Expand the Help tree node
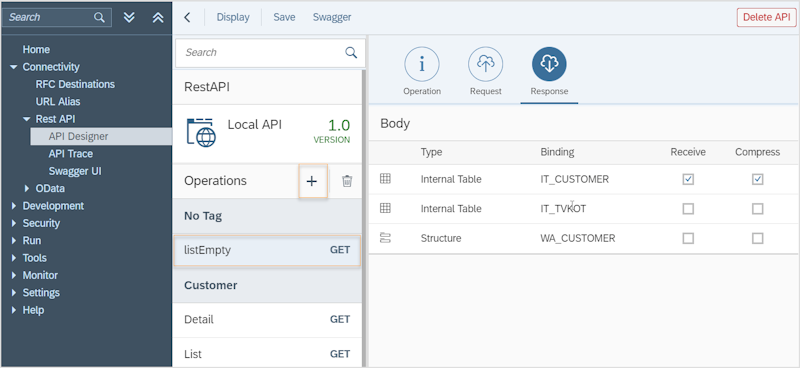The width and height of the screenshot is (800, 368). [x=14, y=310]
